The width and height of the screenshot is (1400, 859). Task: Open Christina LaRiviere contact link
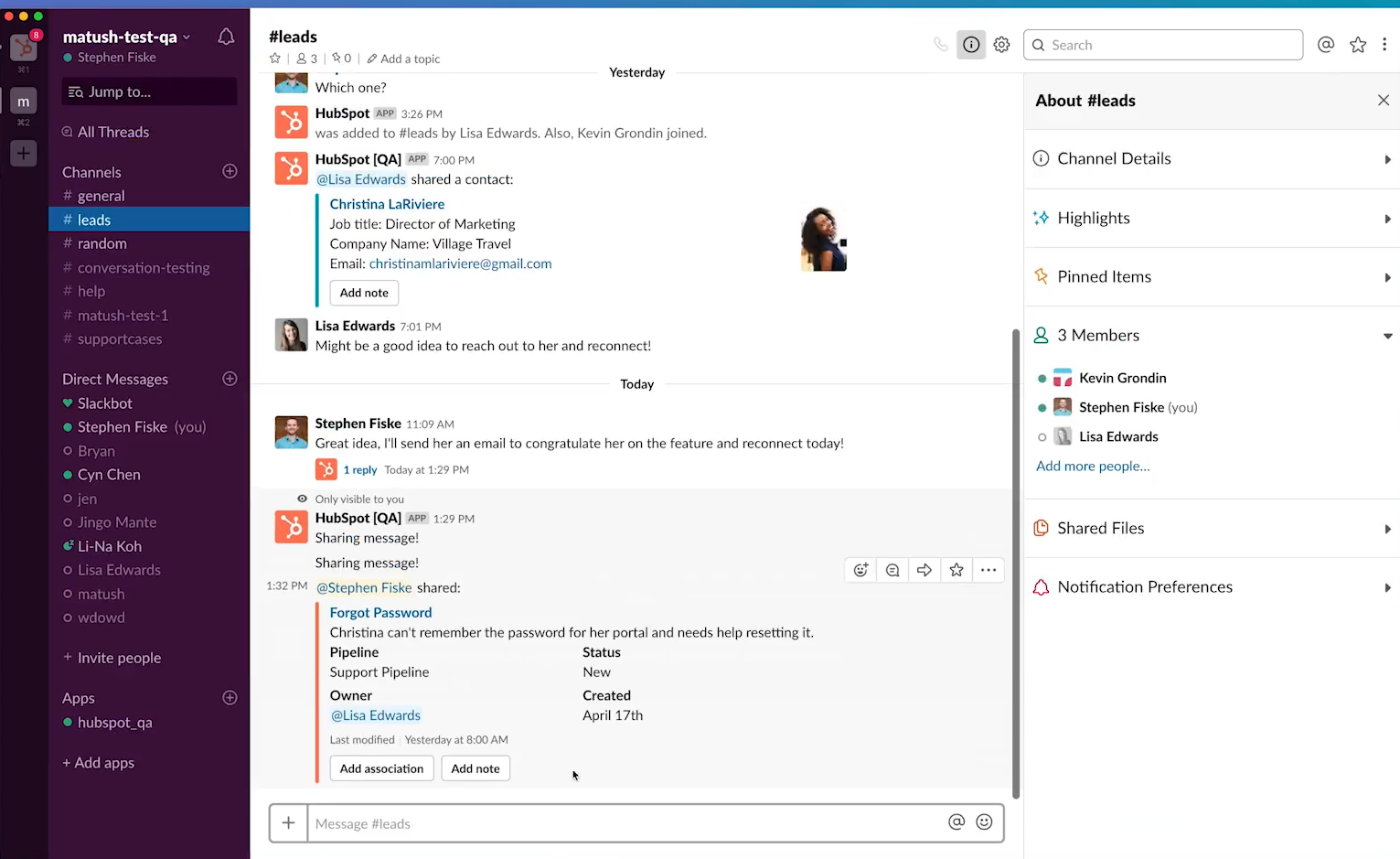coord(387,204)
